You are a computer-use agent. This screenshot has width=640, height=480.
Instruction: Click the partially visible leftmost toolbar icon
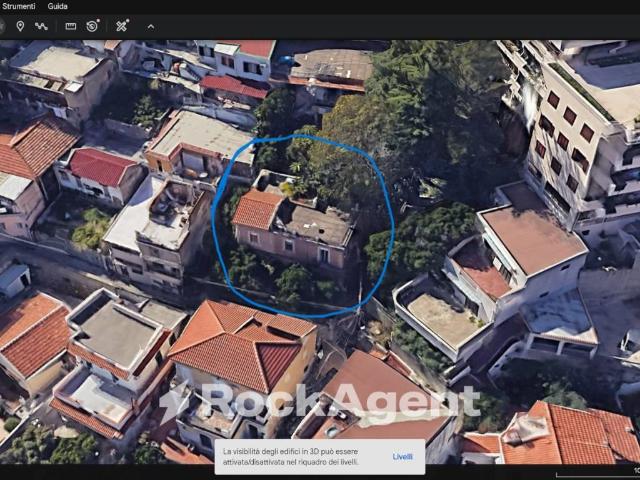[x=3, y=26]
